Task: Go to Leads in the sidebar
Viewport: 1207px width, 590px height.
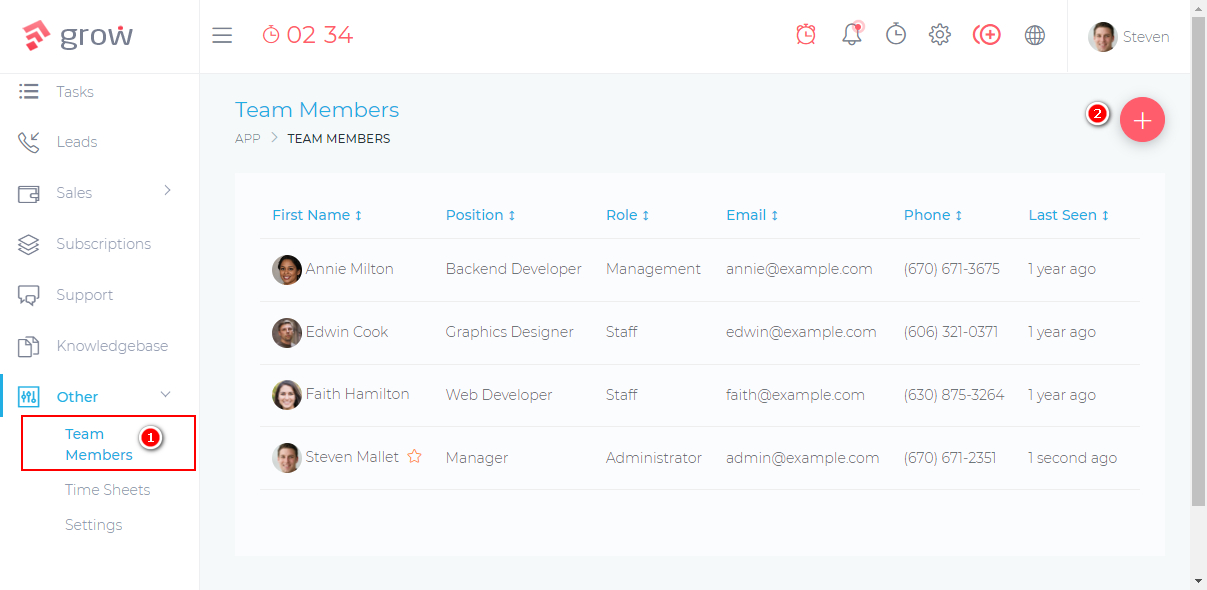Action: click(77, 142)
